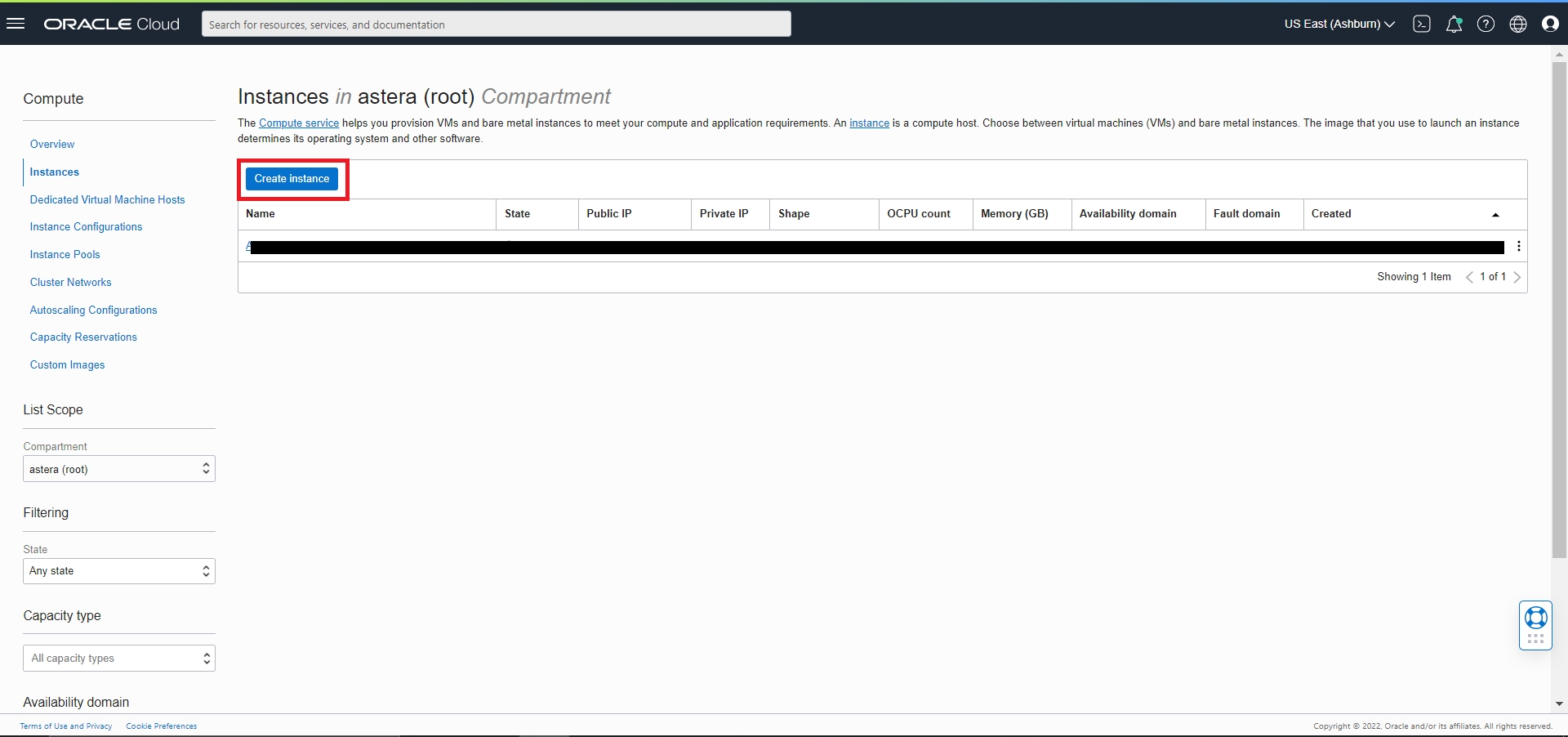Click the language globe icon
This screenshot has width=1568, height=737.
(1518, 24)
